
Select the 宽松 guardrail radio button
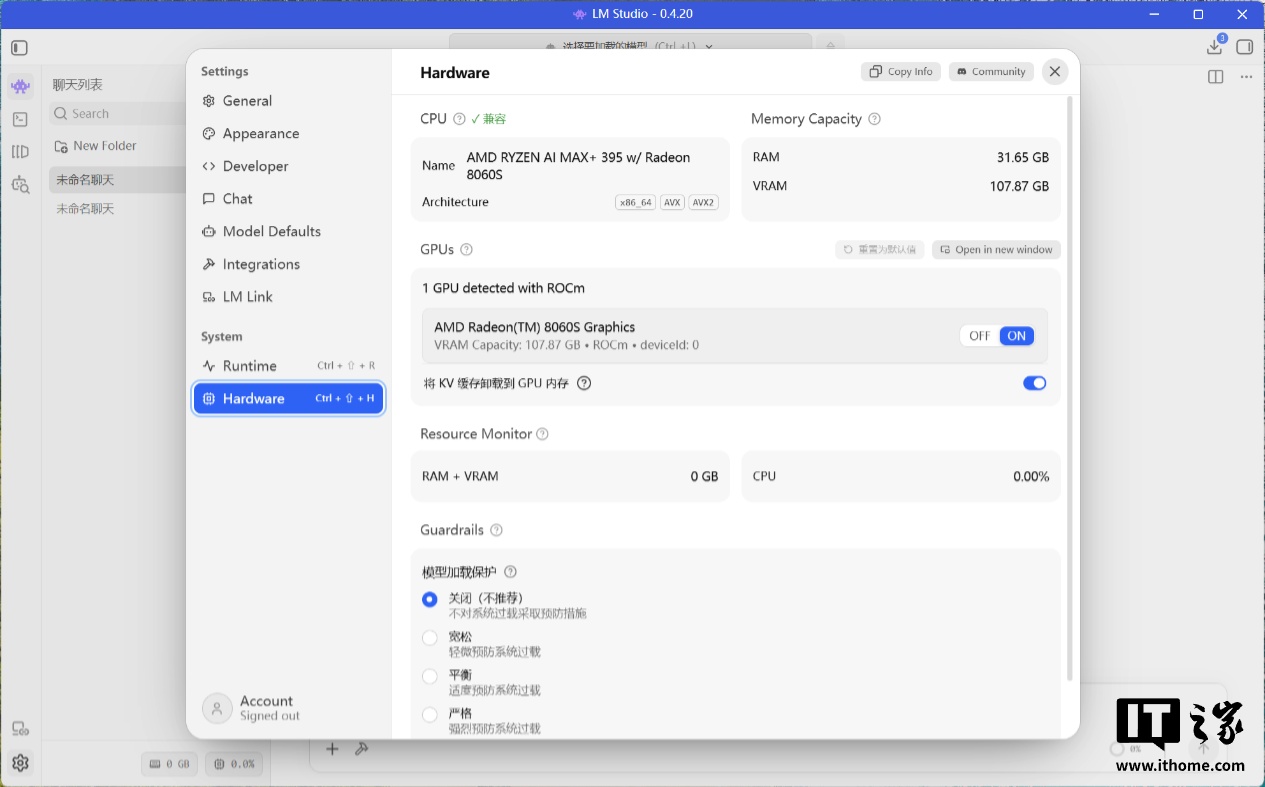(x=430, y=637)
